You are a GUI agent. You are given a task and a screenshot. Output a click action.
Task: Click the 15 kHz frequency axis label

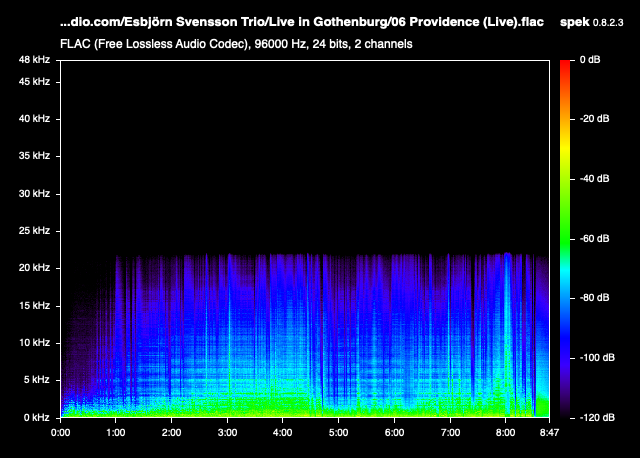click(34, 306)
